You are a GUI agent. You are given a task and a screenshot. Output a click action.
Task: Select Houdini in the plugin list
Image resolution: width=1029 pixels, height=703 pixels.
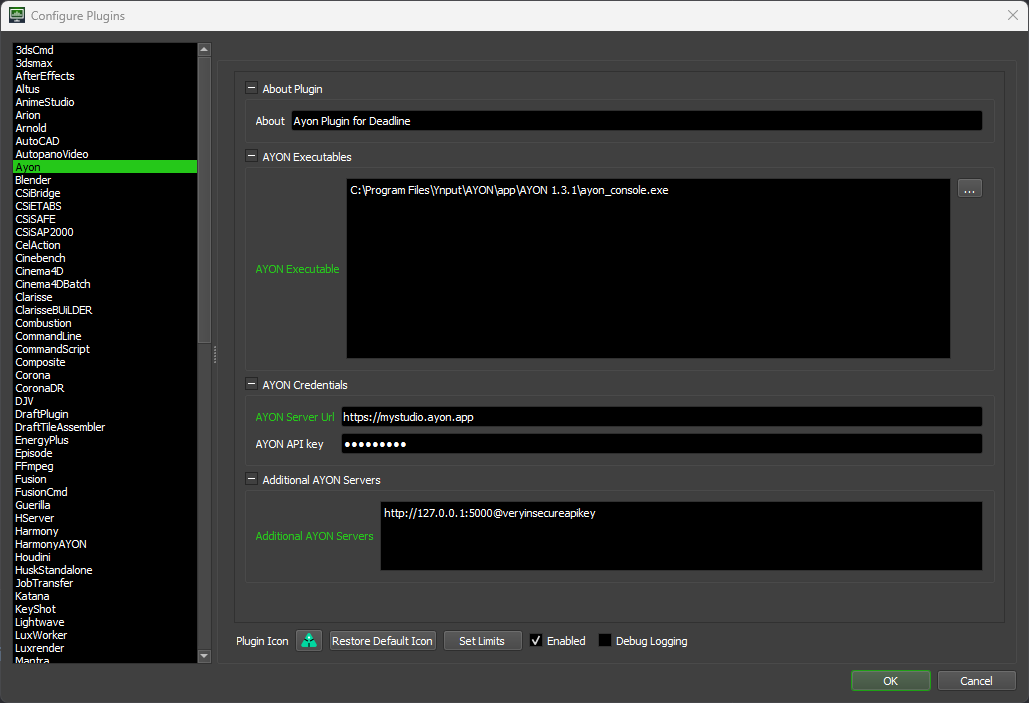(x=105, y=557)
